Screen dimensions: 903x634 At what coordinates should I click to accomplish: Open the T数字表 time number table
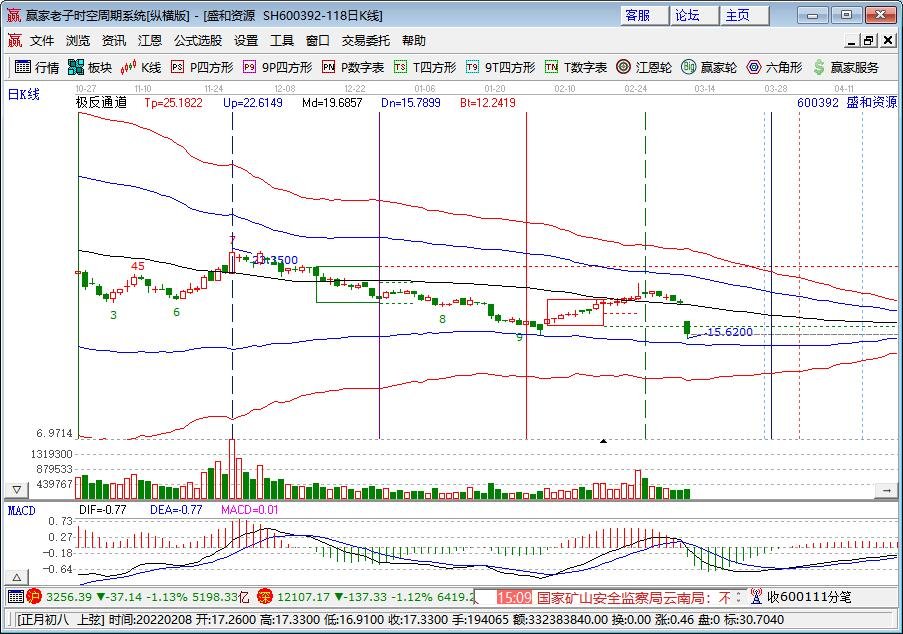tap(576, 67)
